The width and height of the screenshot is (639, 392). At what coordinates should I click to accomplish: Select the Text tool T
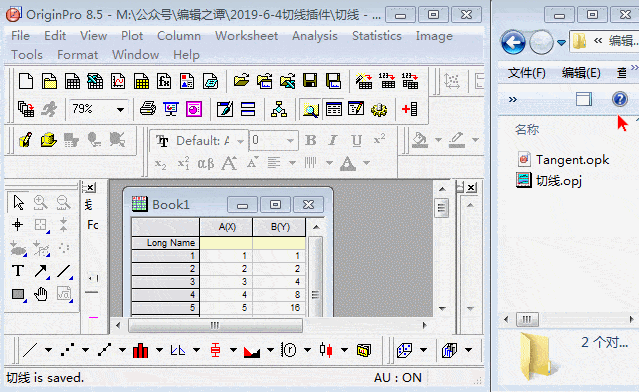pos(18,271)
